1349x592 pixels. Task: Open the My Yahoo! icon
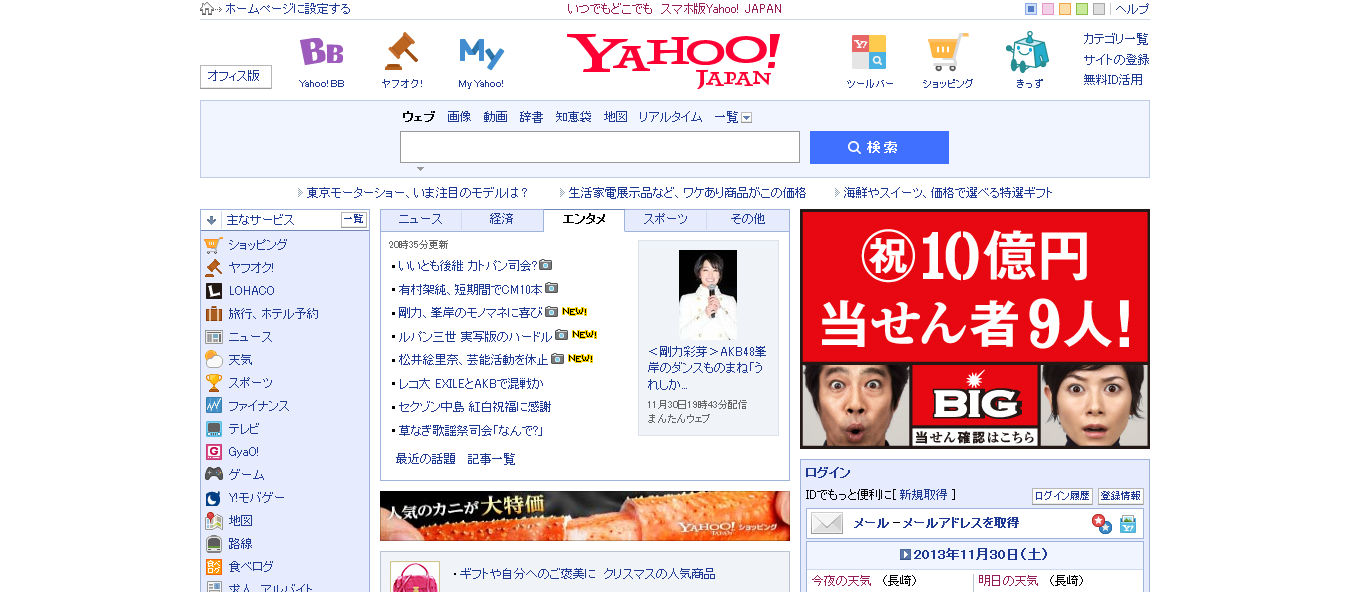(481, 53)
